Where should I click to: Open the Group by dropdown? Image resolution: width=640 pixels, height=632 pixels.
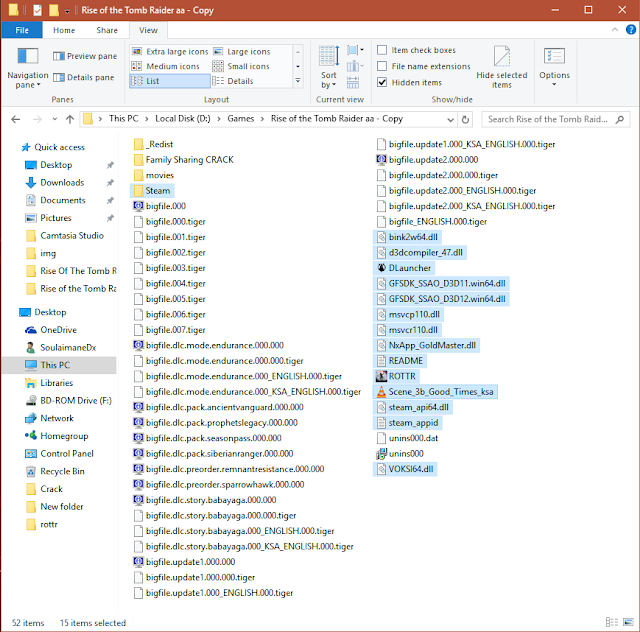point(355,50)
